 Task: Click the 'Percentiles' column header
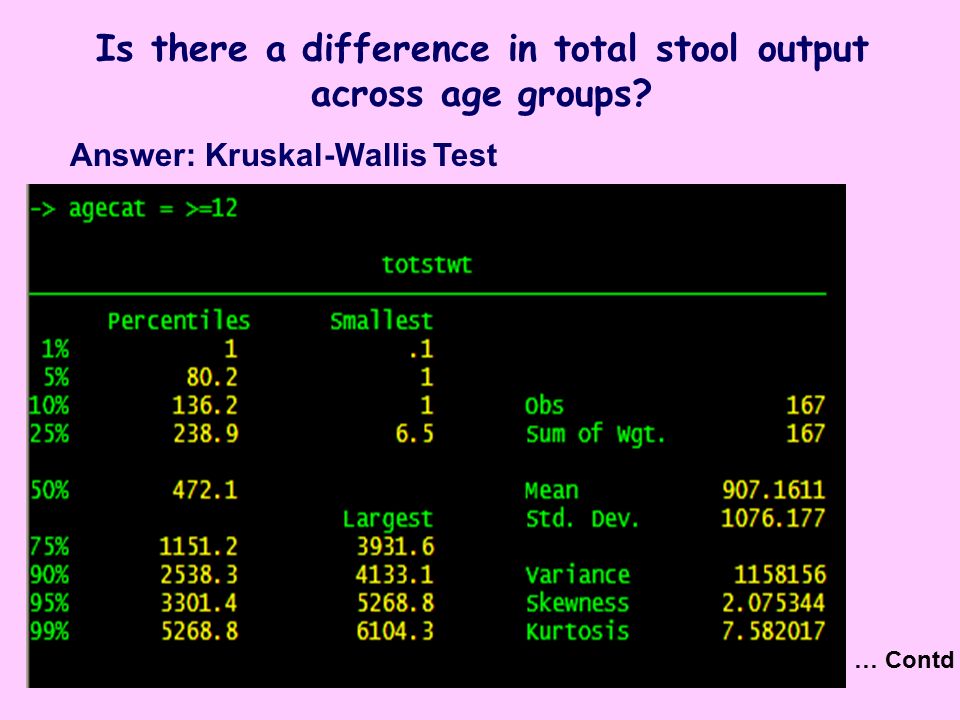pos(179,321)
